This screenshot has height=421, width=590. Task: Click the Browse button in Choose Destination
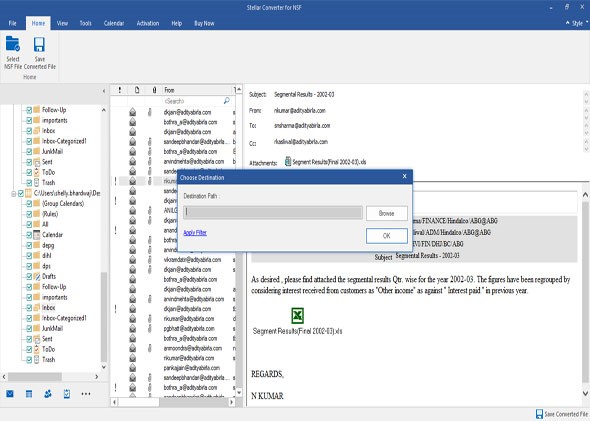point(386,213)
